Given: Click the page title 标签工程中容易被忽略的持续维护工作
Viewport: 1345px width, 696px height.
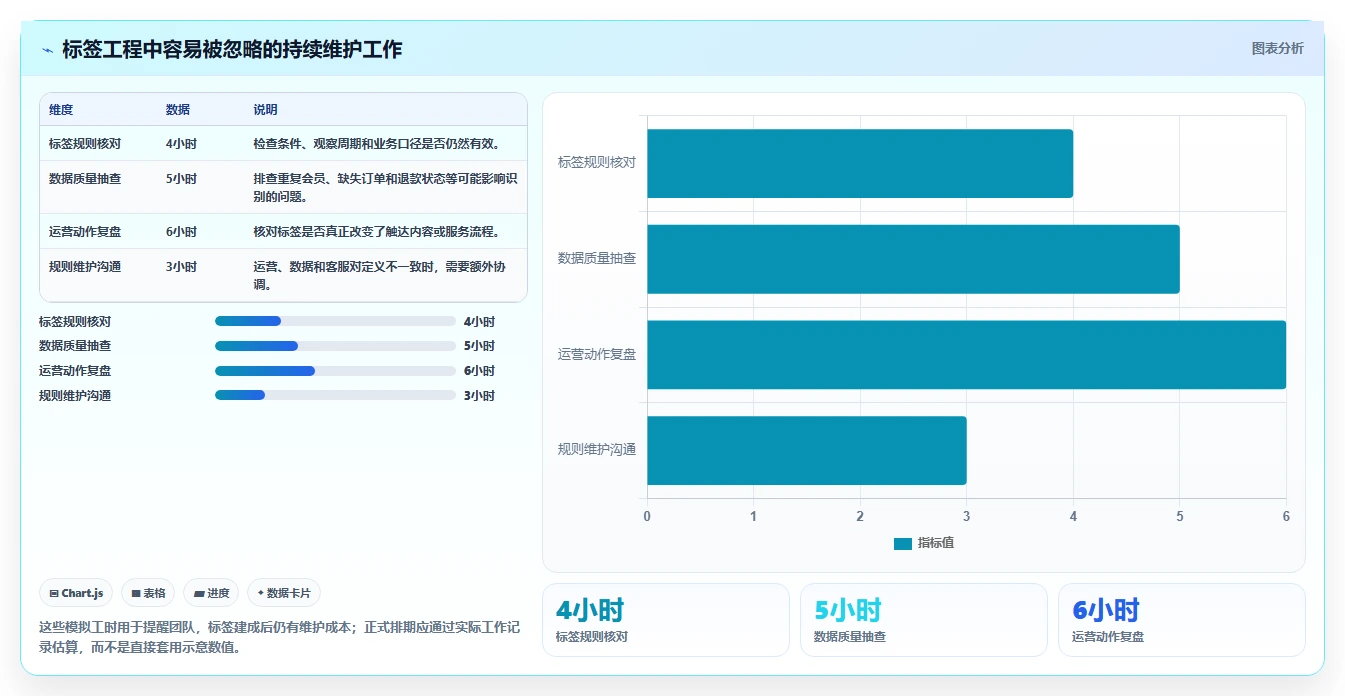Looking at the screenshot, I should pos(232,49).
